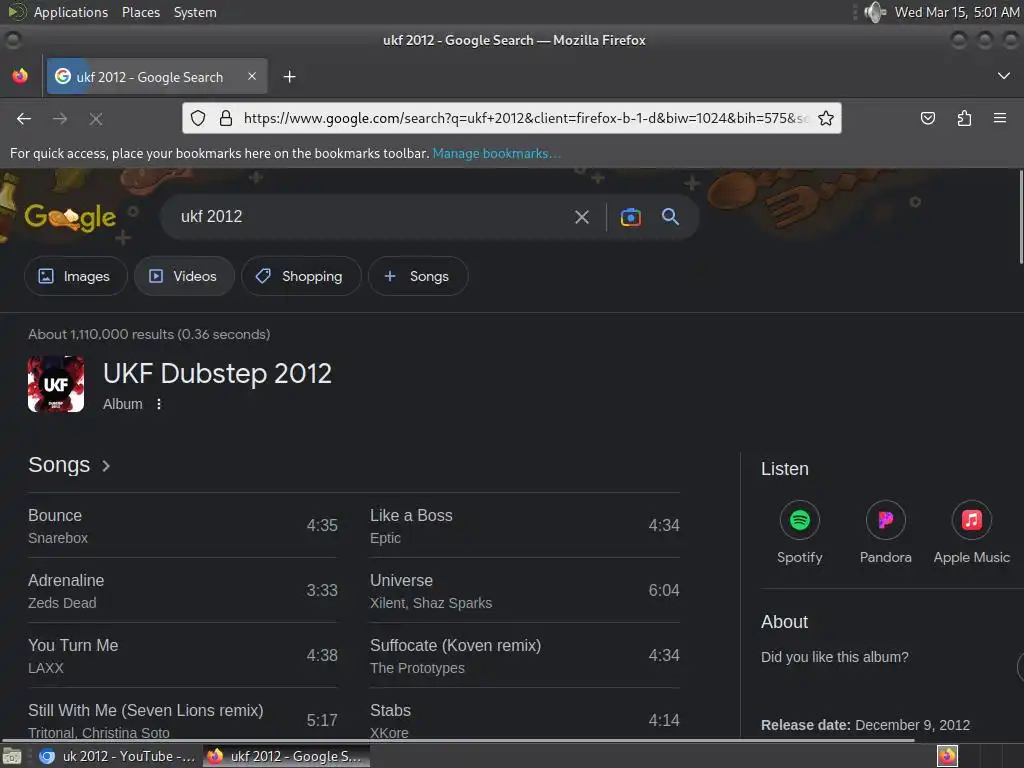Image resolution: width=1024 pixels, height=768 pixels.
Task: Expand the Songs section chevron
Action: 106,466
